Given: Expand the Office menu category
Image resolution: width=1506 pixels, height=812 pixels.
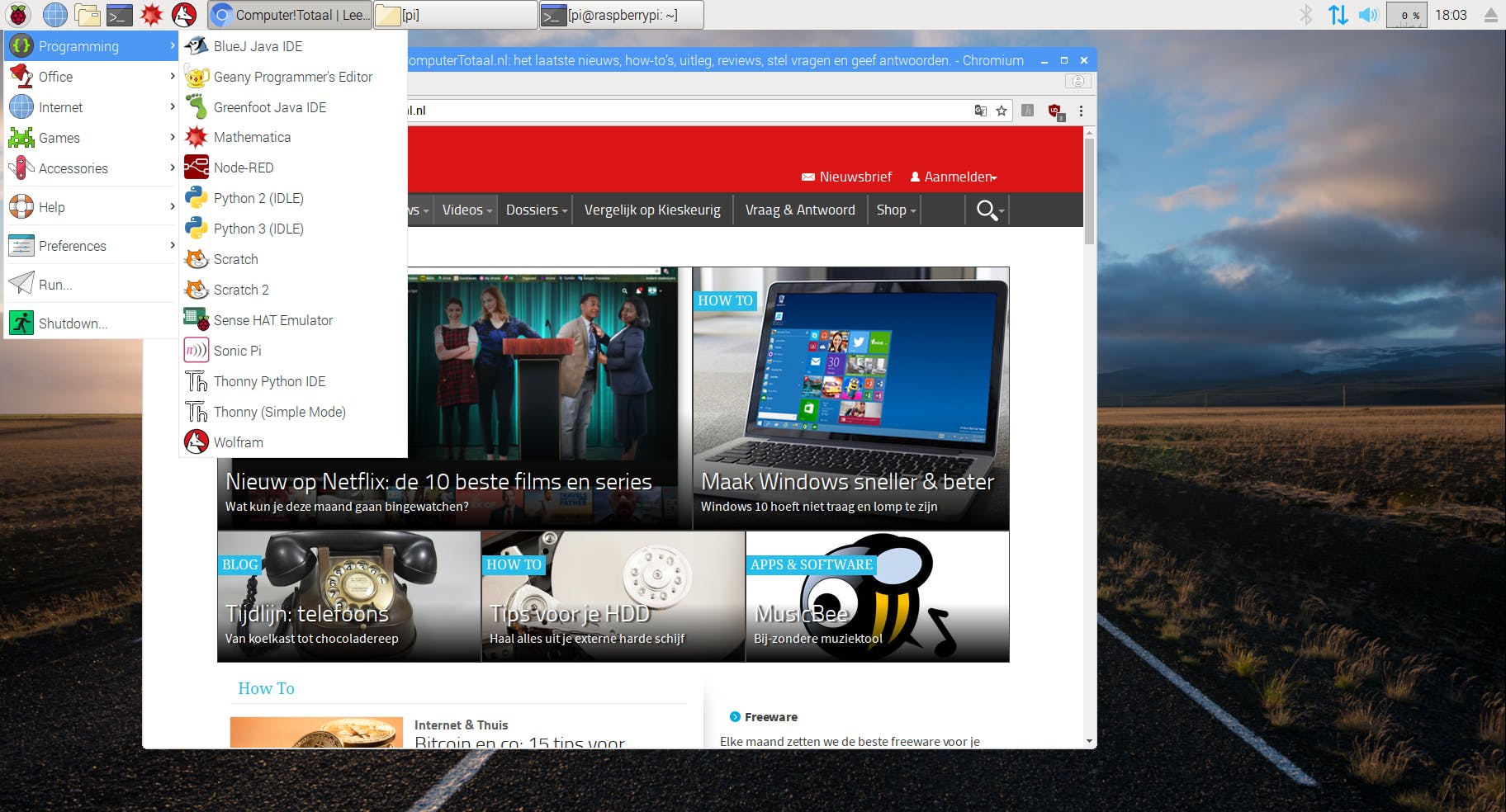Looking at the screenshot, I should (x=92, y=77).
